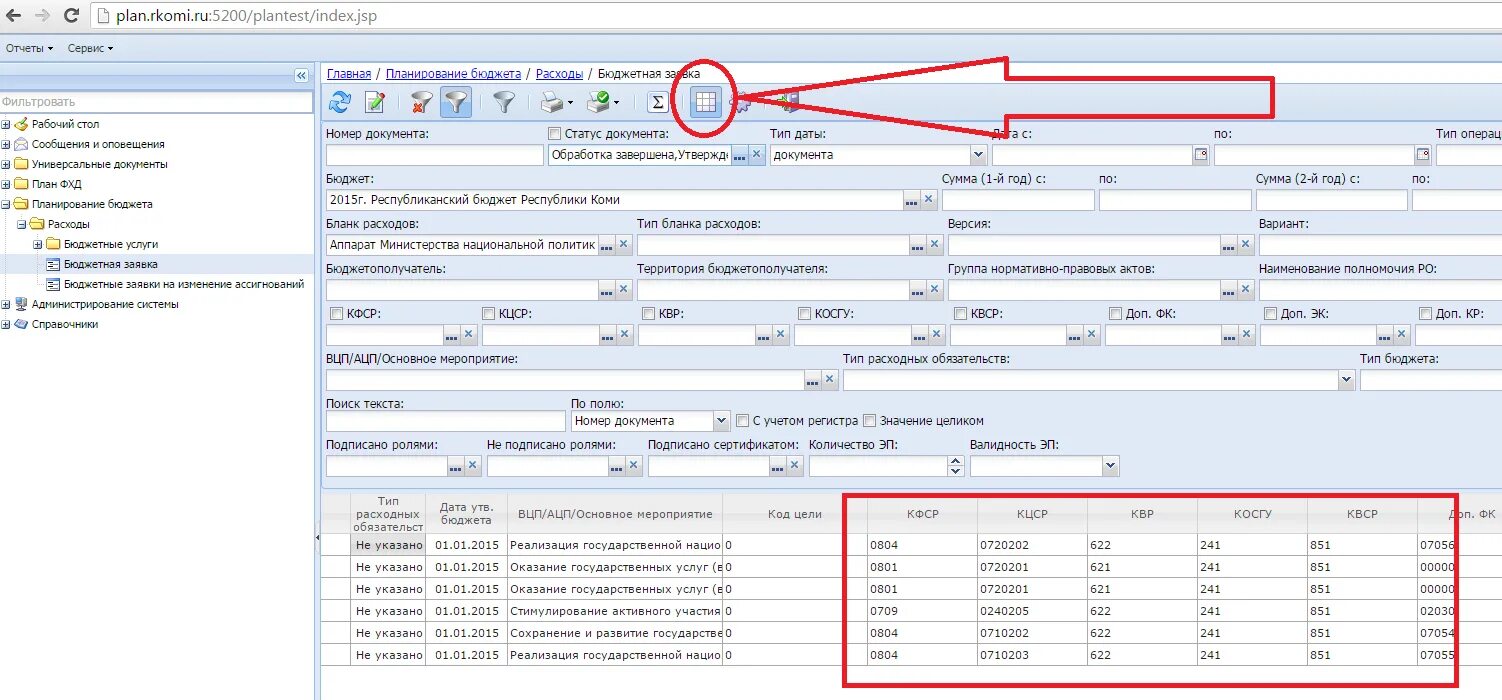The image size is (1502, 700).
Task: Clear Подписано ролями field with X
Action: [473, 466]
